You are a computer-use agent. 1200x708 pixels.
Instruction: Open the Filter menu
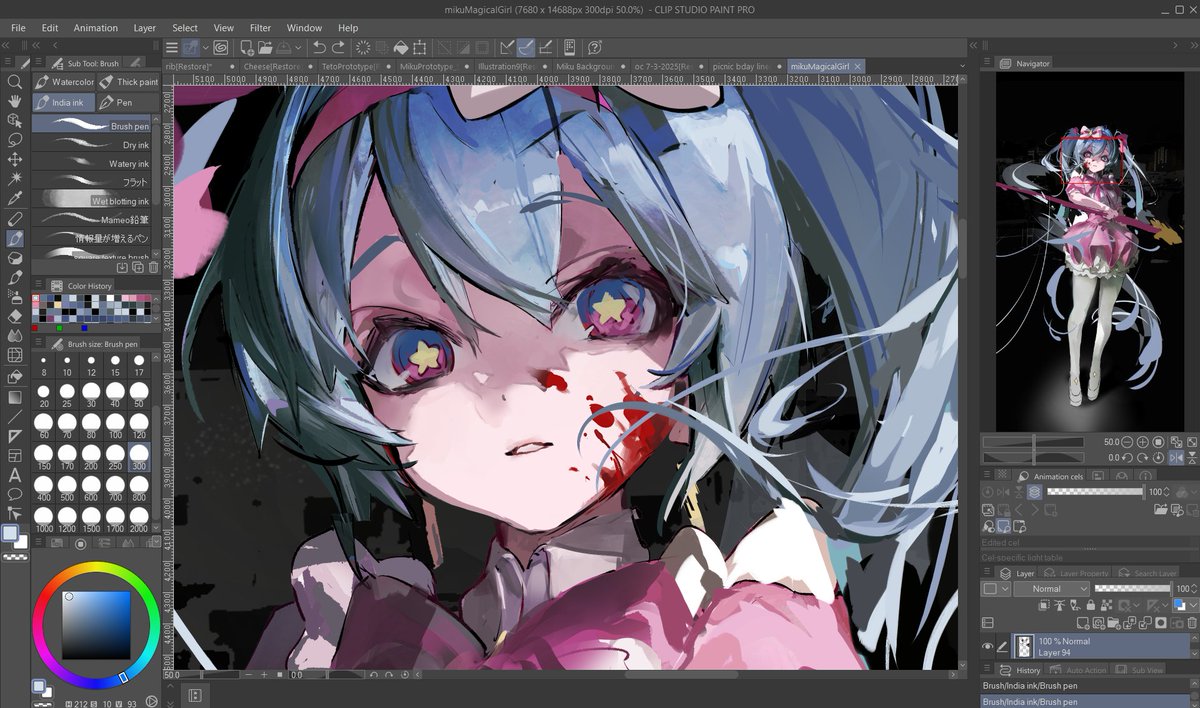pos(260,27)
